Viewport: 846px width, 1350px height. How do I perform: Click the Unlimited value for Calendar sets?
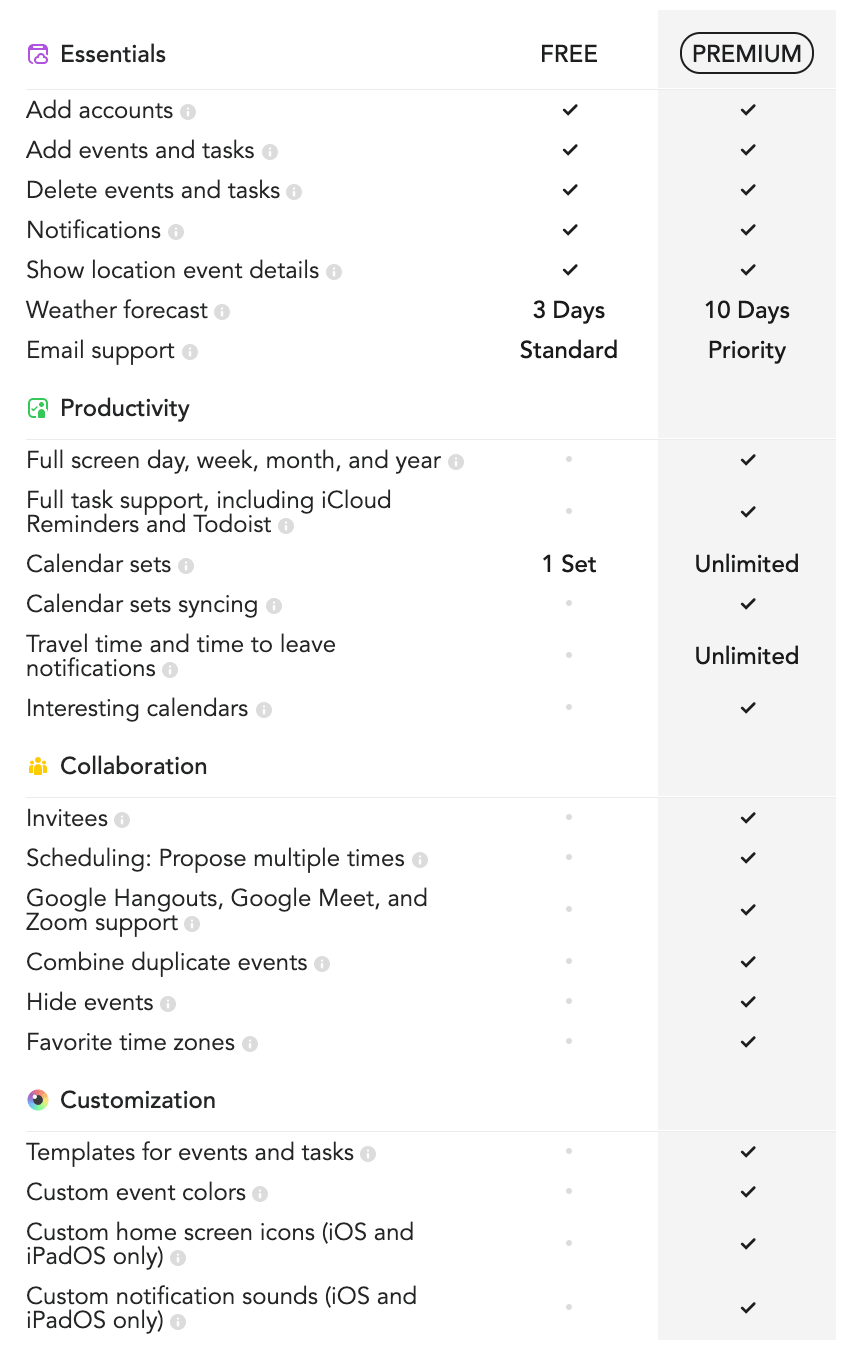click(747, 564)
